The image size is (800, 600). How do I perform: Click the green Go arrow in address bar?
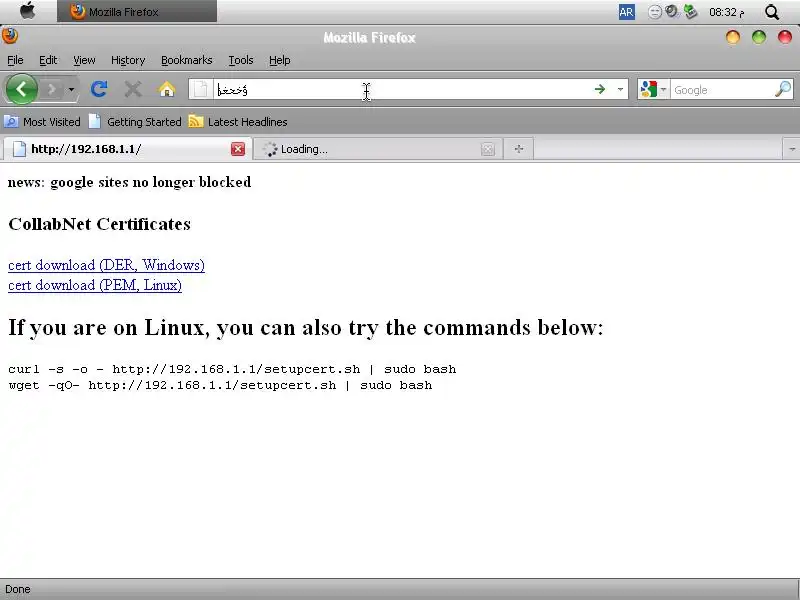tap(599, 89)
